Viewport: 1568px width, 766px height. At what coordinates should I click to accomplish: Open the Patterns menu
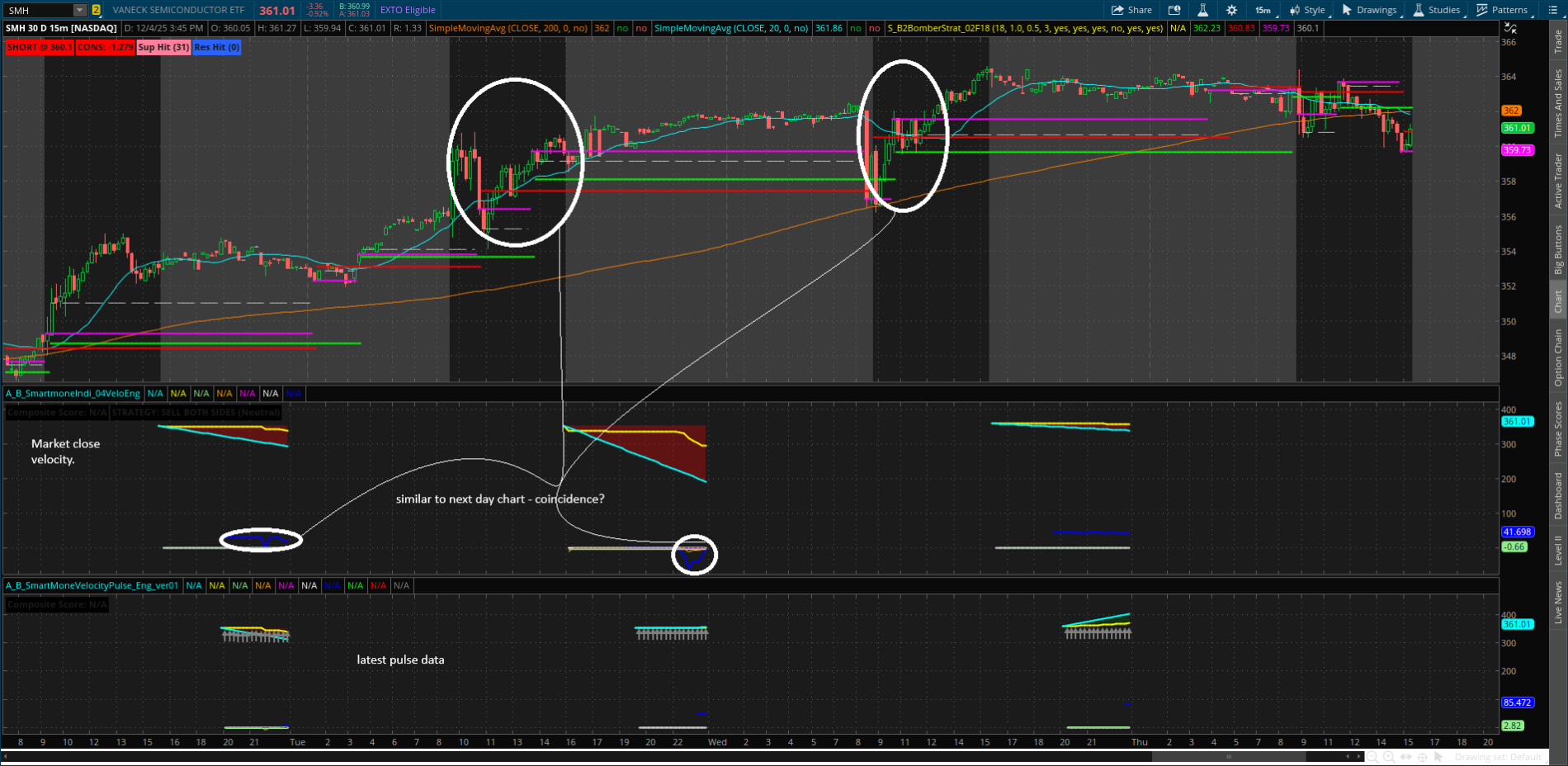[x=1502, y=10]
